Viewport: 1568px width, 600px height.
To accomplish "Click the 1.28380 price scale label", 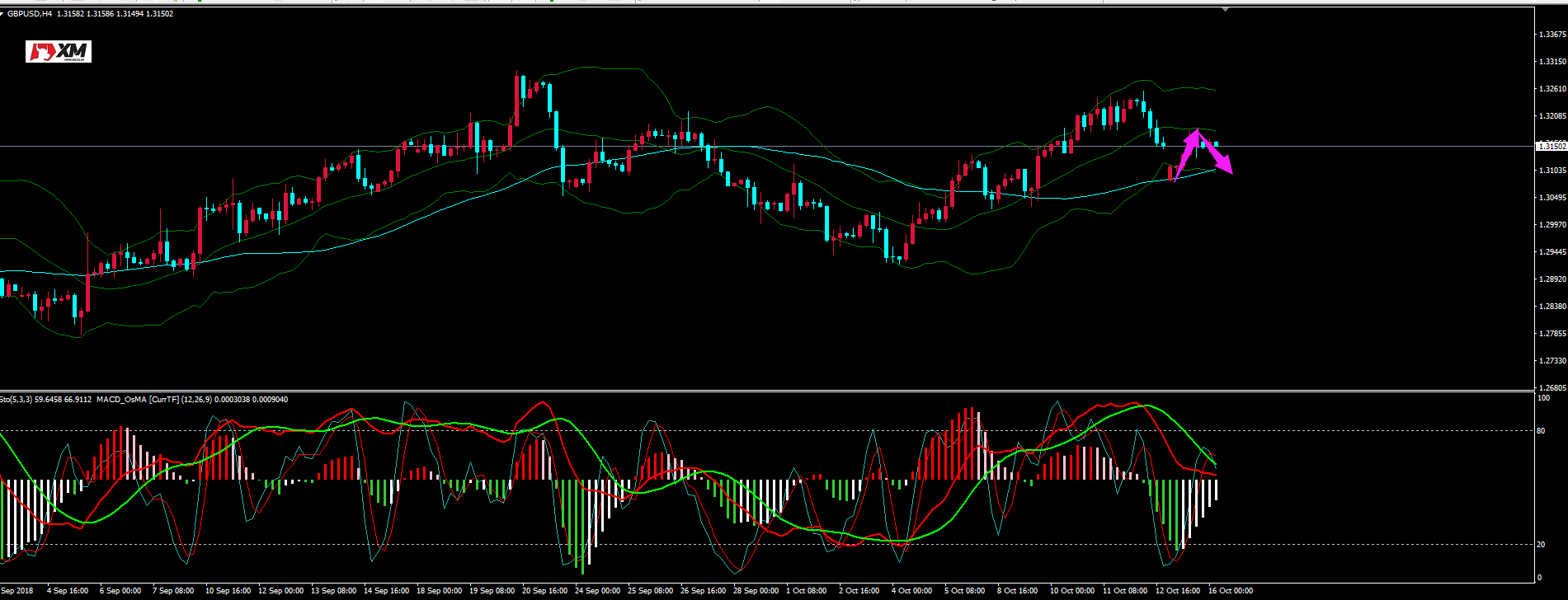I will tap(1553, 307).
